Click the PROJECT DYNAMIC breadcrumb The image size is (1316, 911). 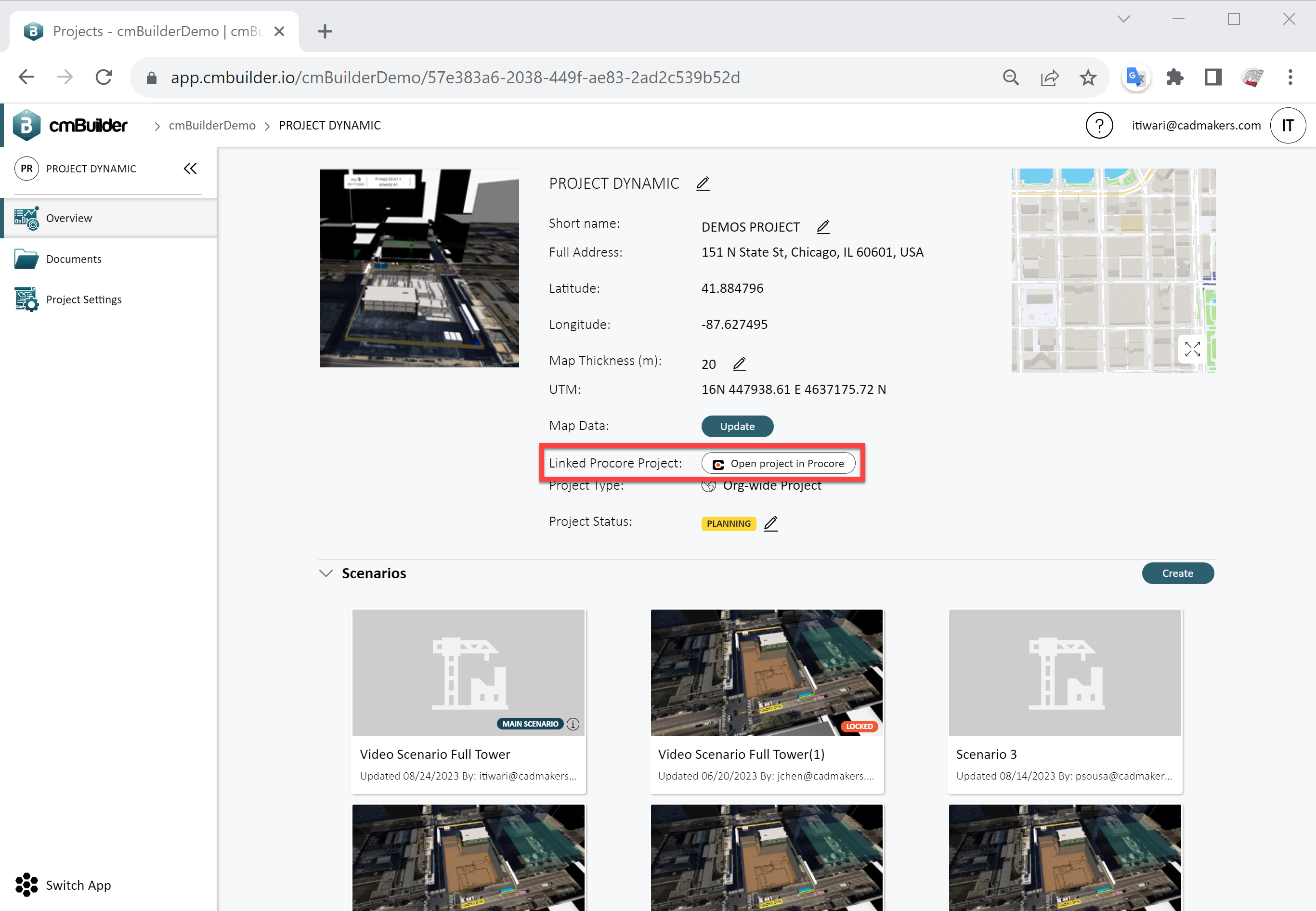click(329, 125)
